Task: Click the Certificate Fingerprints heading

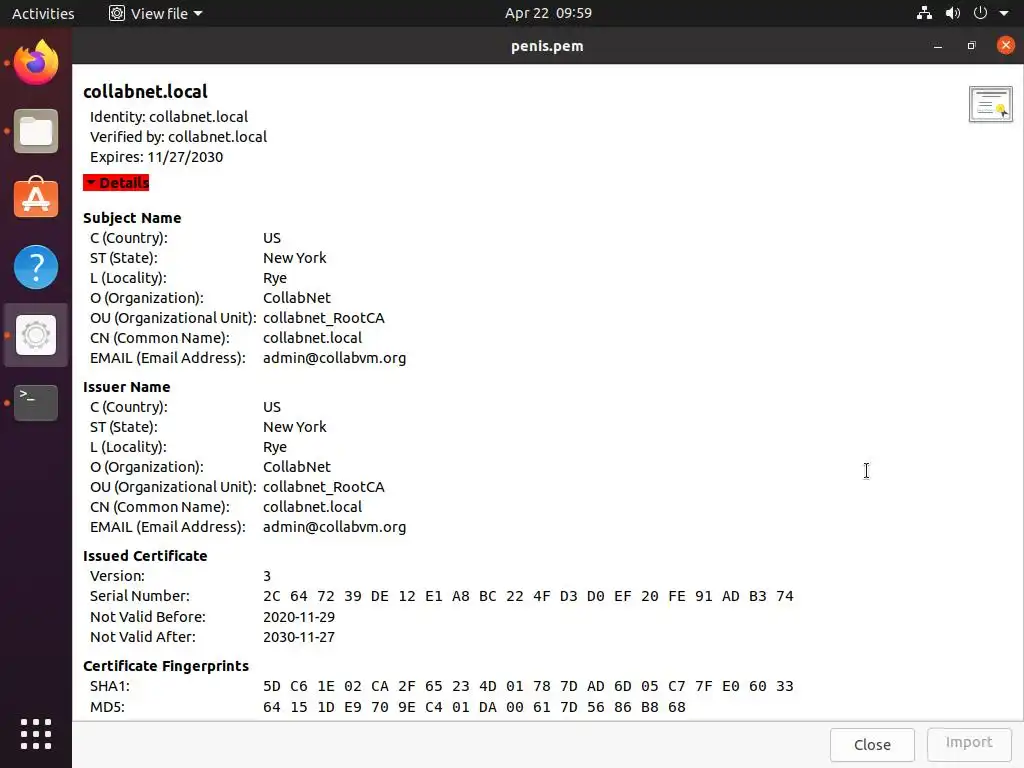Action: pos(166,666)
